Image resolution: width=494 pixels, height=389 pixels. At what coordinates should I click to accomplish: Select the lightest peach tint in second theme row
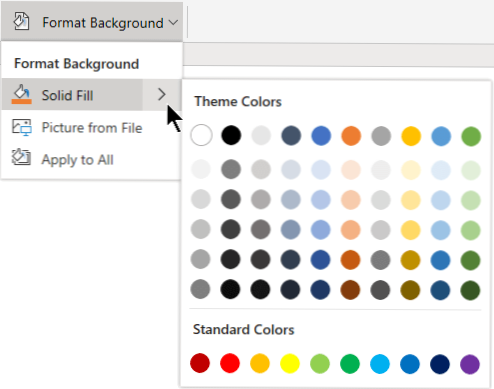[351, 170]
